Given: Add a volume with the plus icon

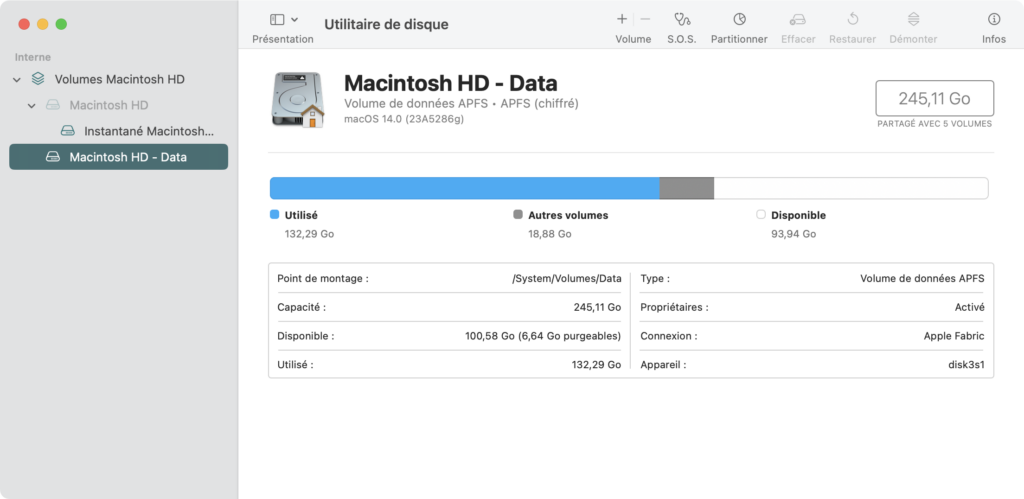Looking at the screenshot, I should (622, 20).
